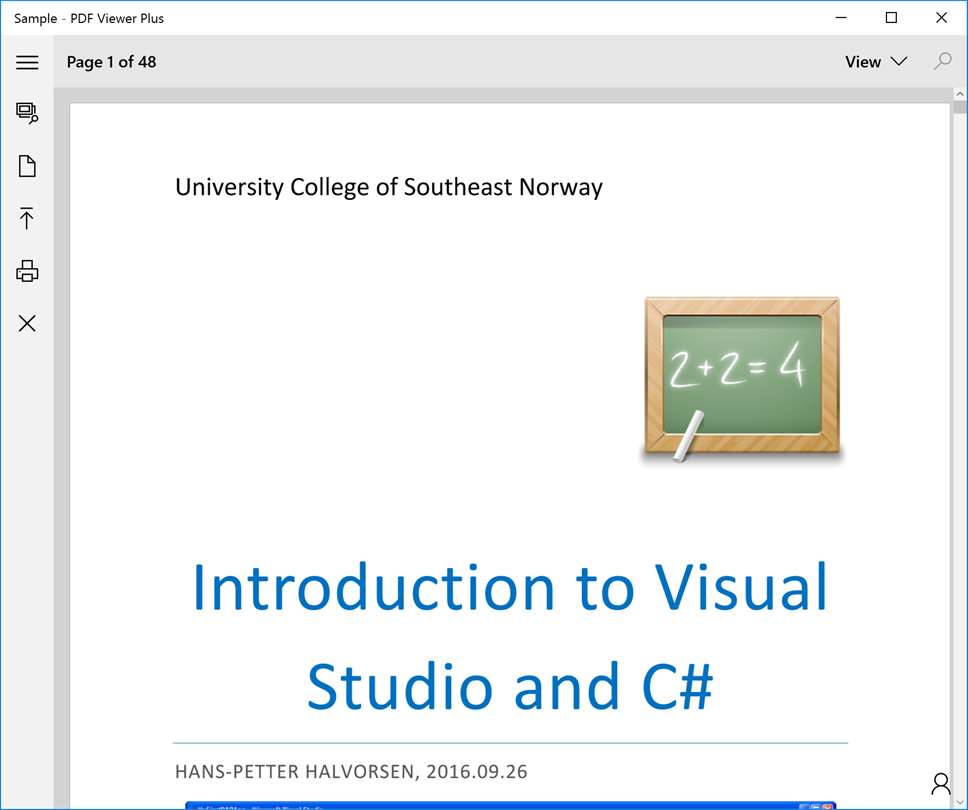This screenshot has height=810, width=968.
Task: Go to top using arrow-up icon
Action: point(27,218)
